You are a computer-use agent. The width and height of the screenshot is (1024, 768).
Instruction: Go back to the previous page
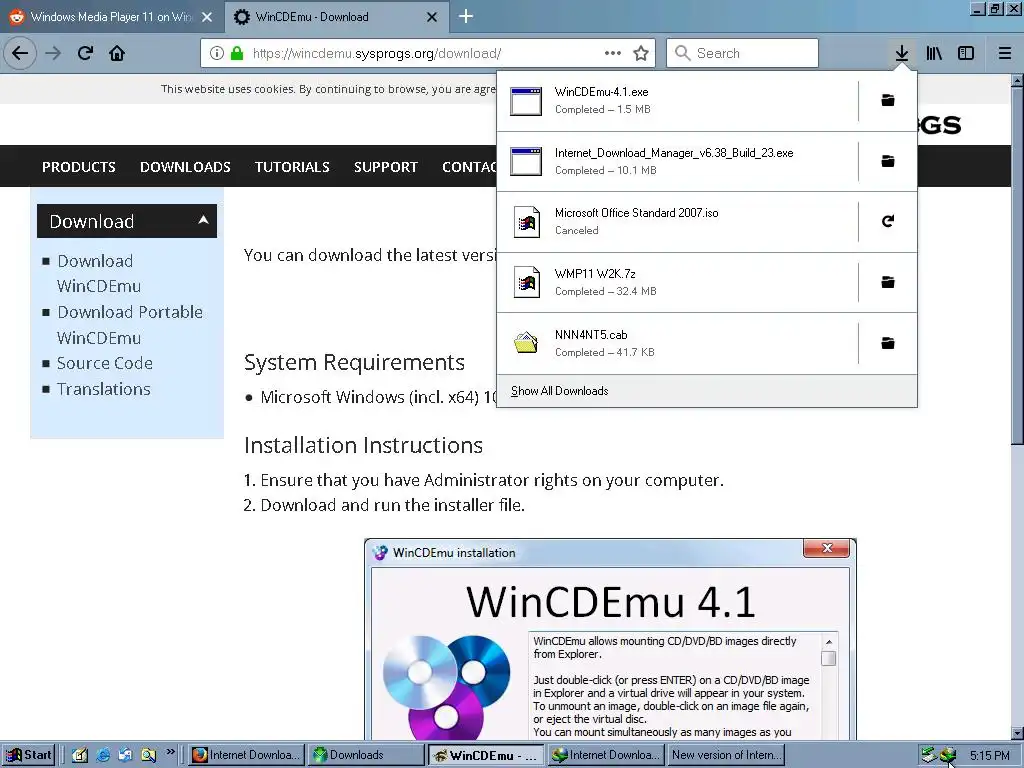click(20, 53)
